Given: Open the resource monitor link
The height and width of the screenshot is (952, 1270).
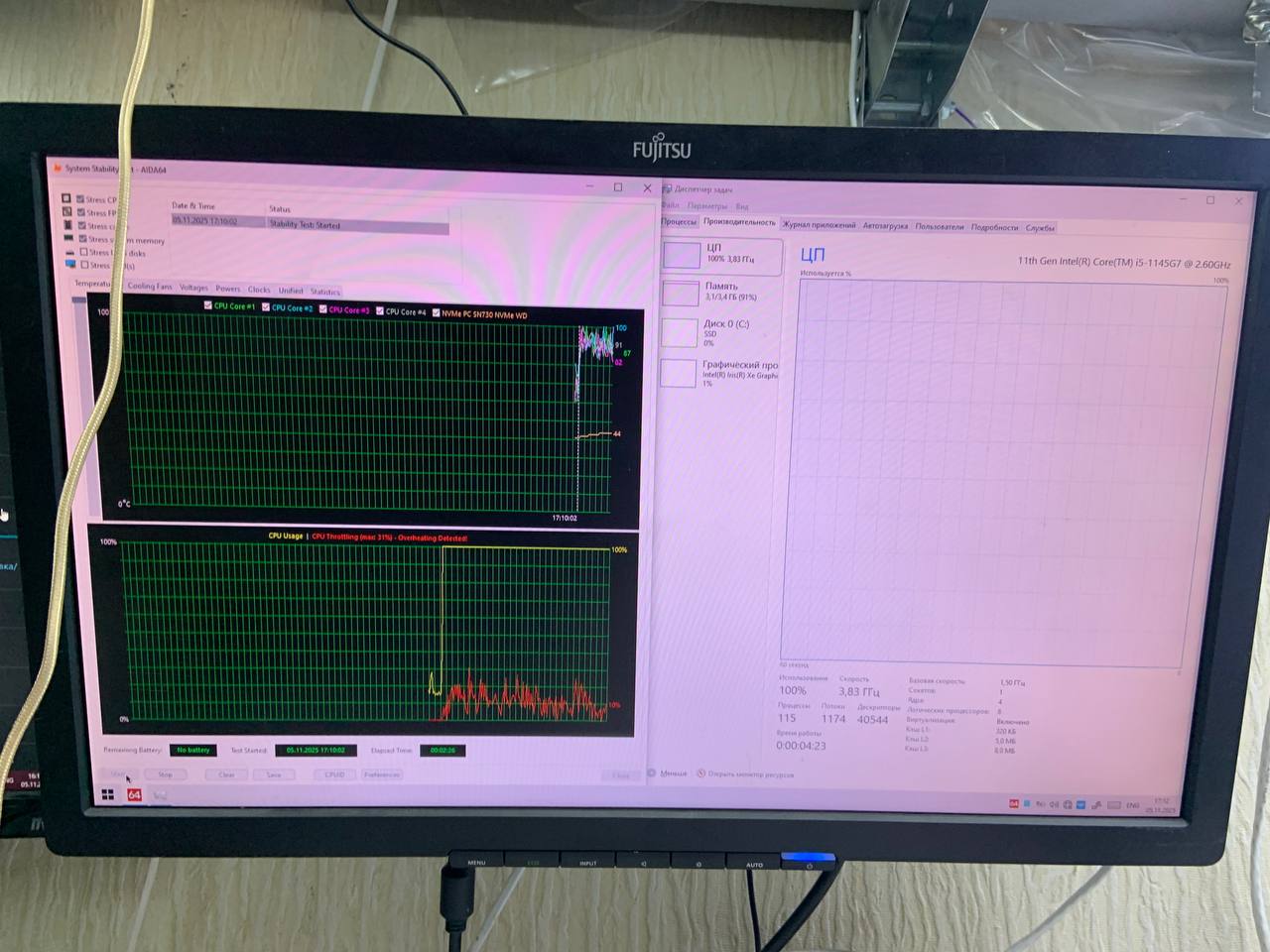Looking at the screenshot, I should (x=750, y=774).
